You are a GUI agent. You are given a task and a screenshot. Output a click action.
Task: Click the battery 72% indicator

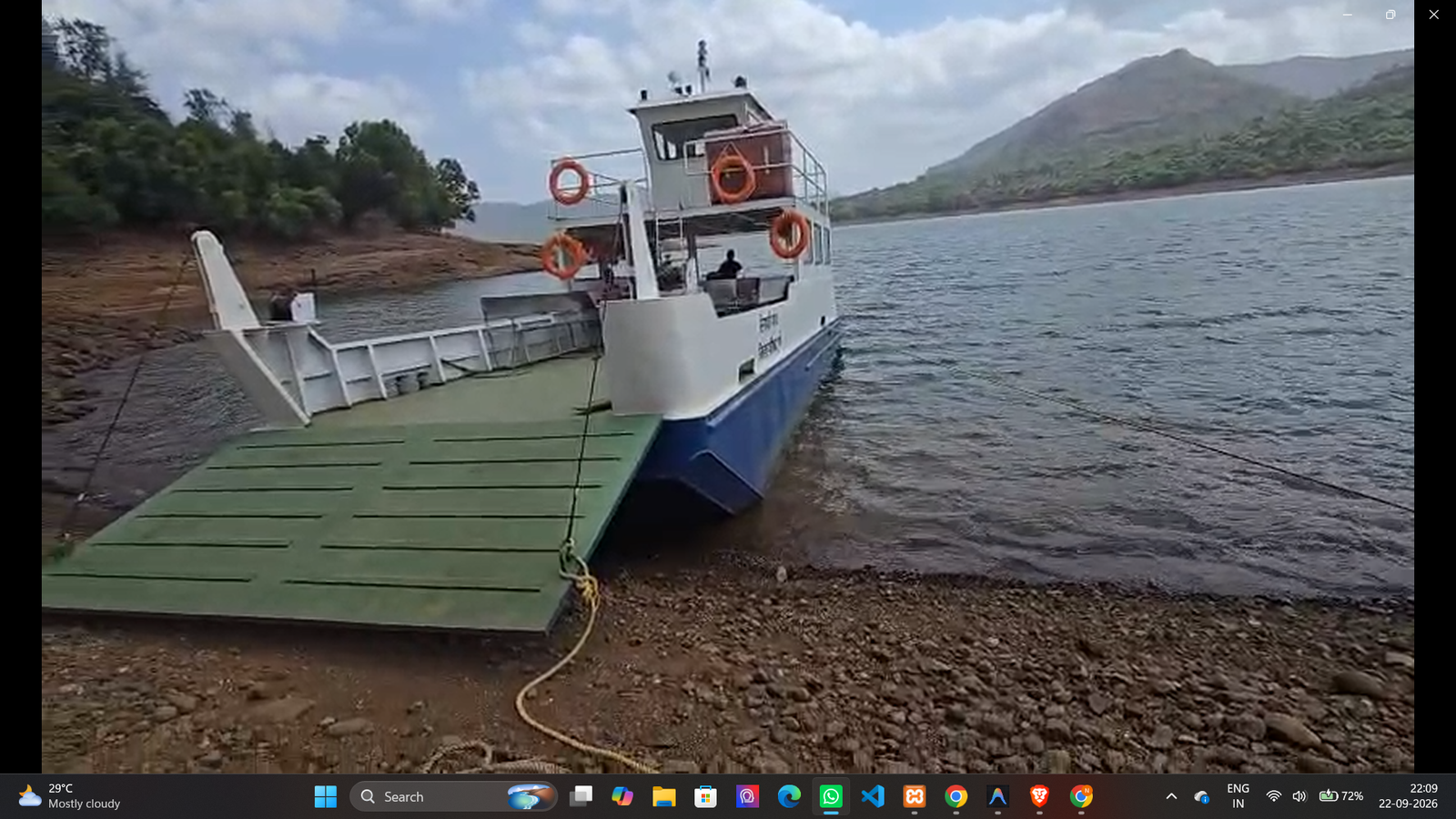point(1341,796)
